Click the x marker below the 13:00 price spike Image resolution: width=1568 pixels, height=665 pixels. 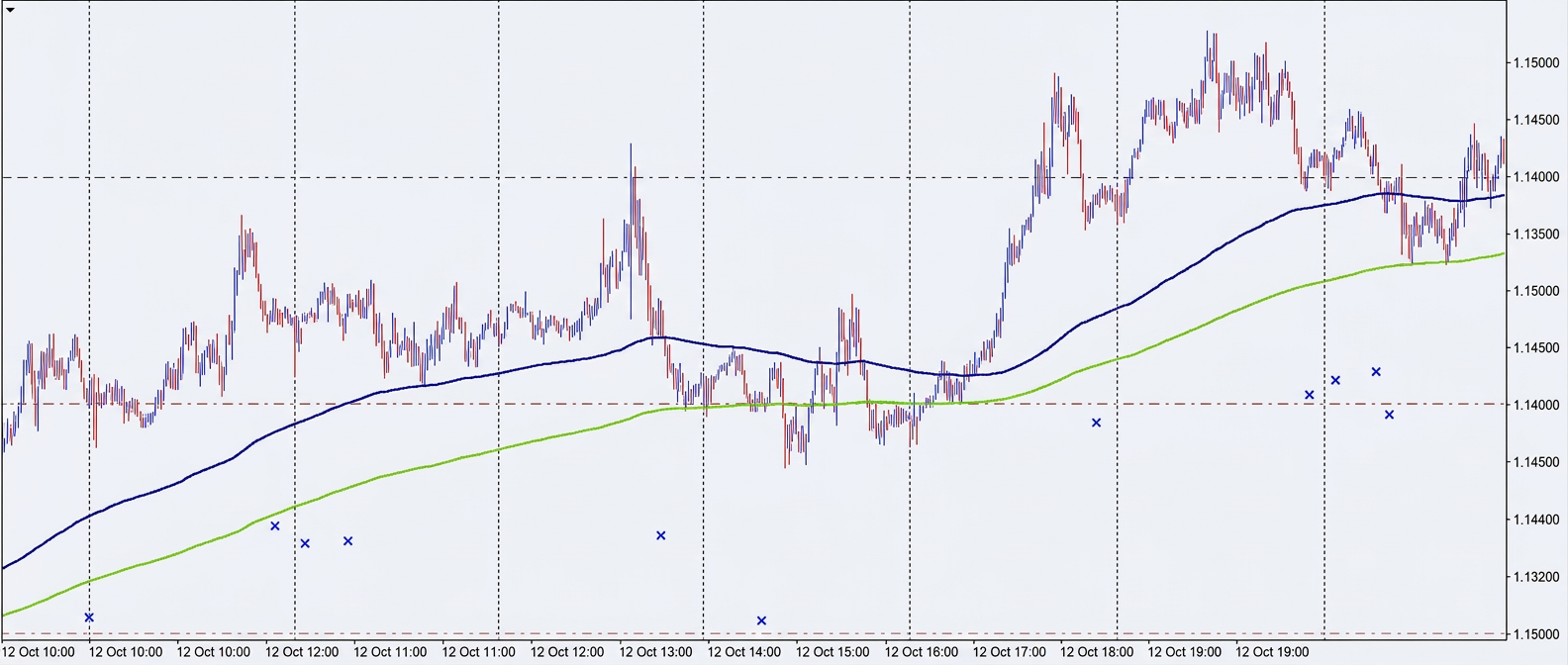tap(661, 535)
